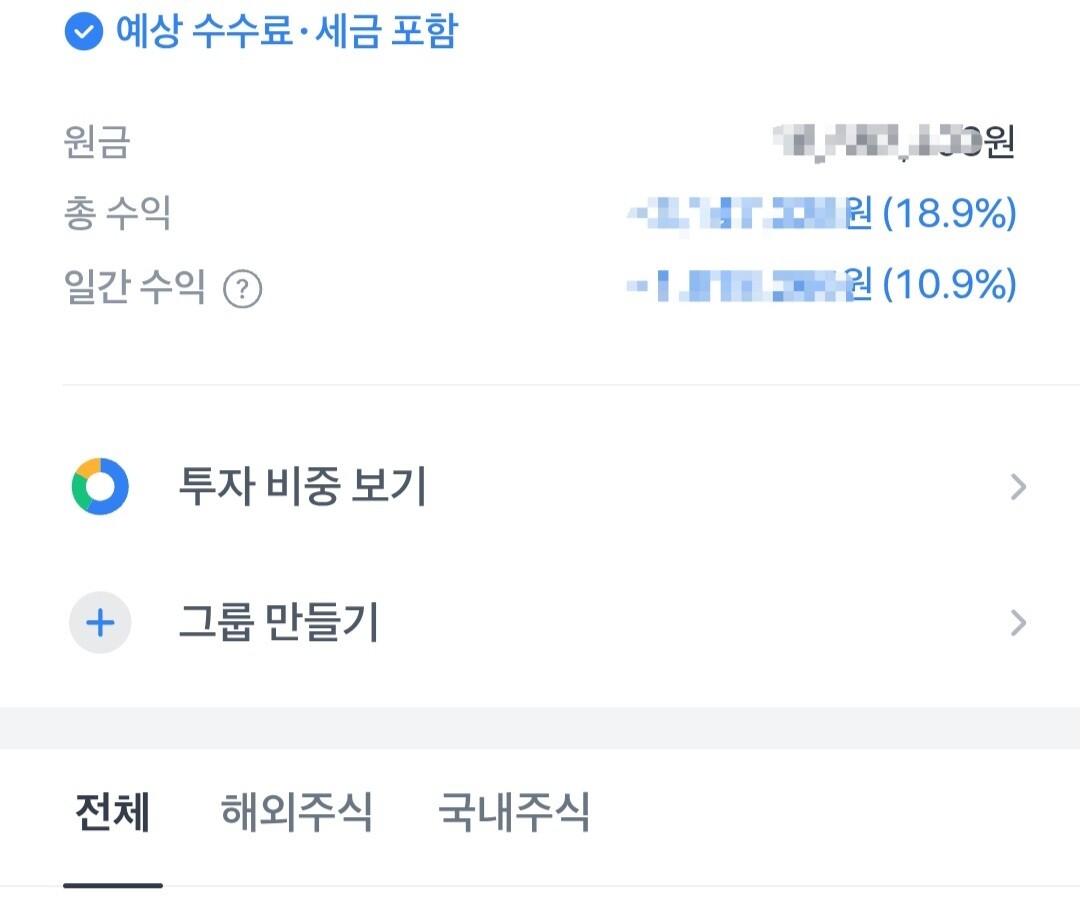Expand the chevron next to 그룹 만들기
1080x910 pixels.
point(1018,623)
